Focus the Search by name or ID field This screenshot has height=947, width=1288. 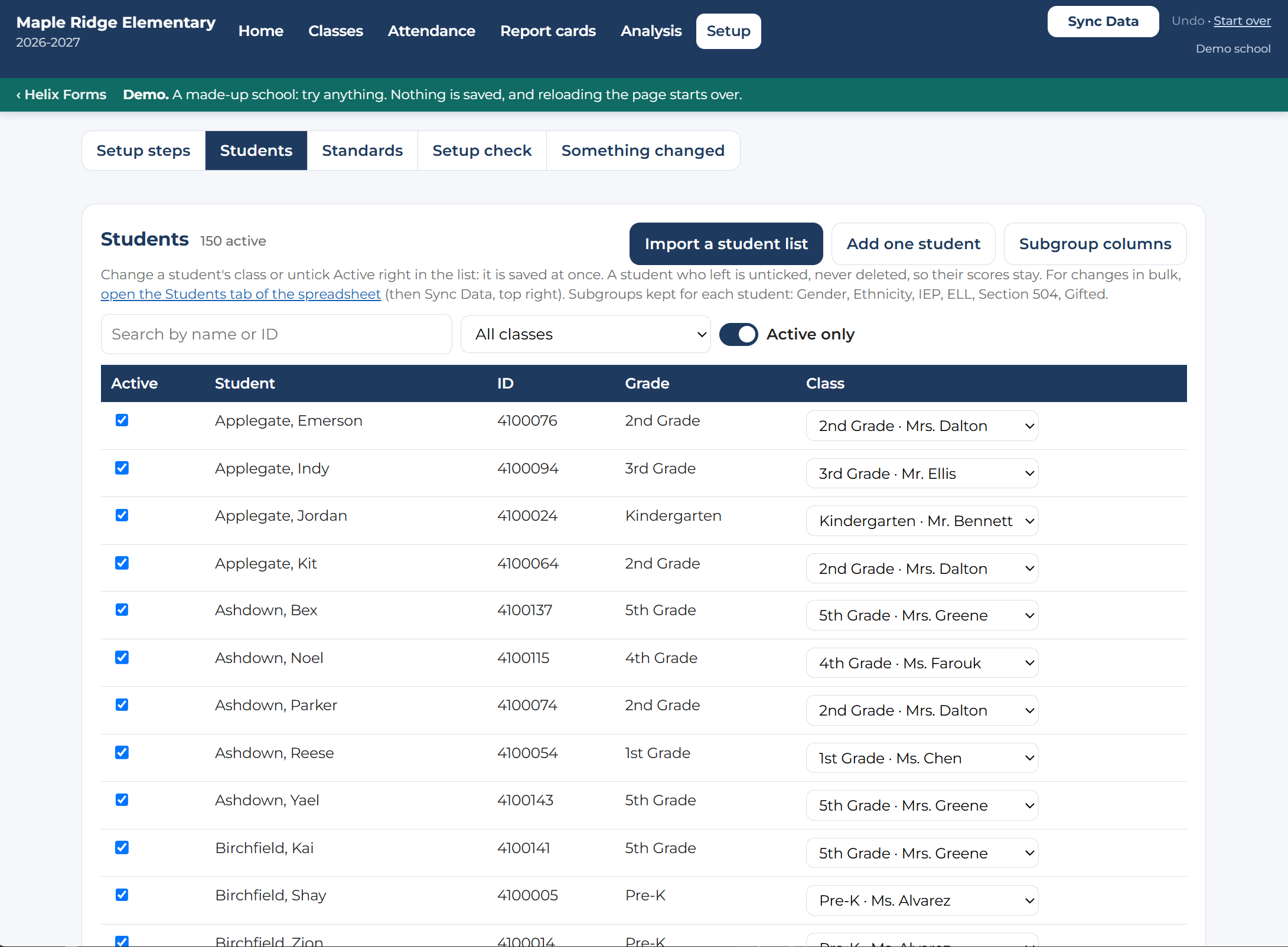click(x=276, y=334)
